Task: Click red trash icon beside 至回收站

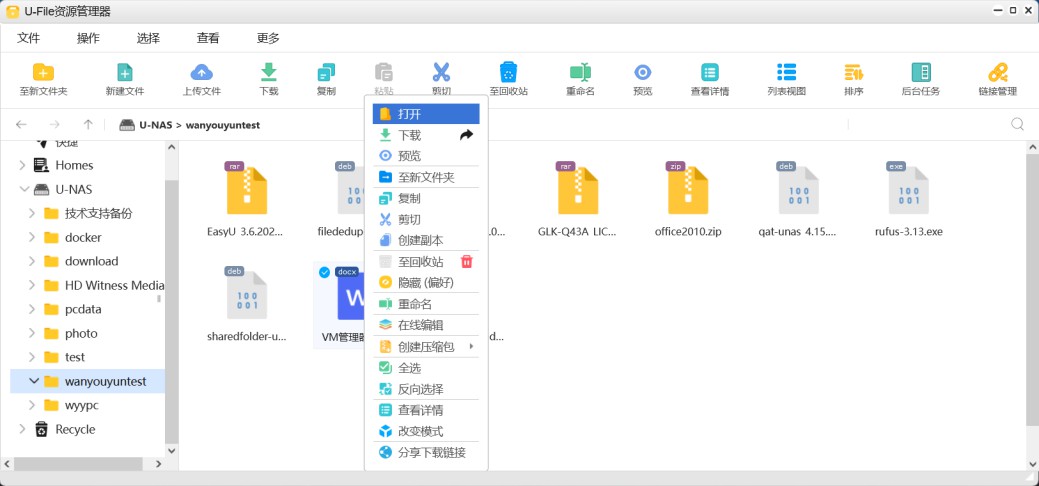Action: click(x=466, y=262)
